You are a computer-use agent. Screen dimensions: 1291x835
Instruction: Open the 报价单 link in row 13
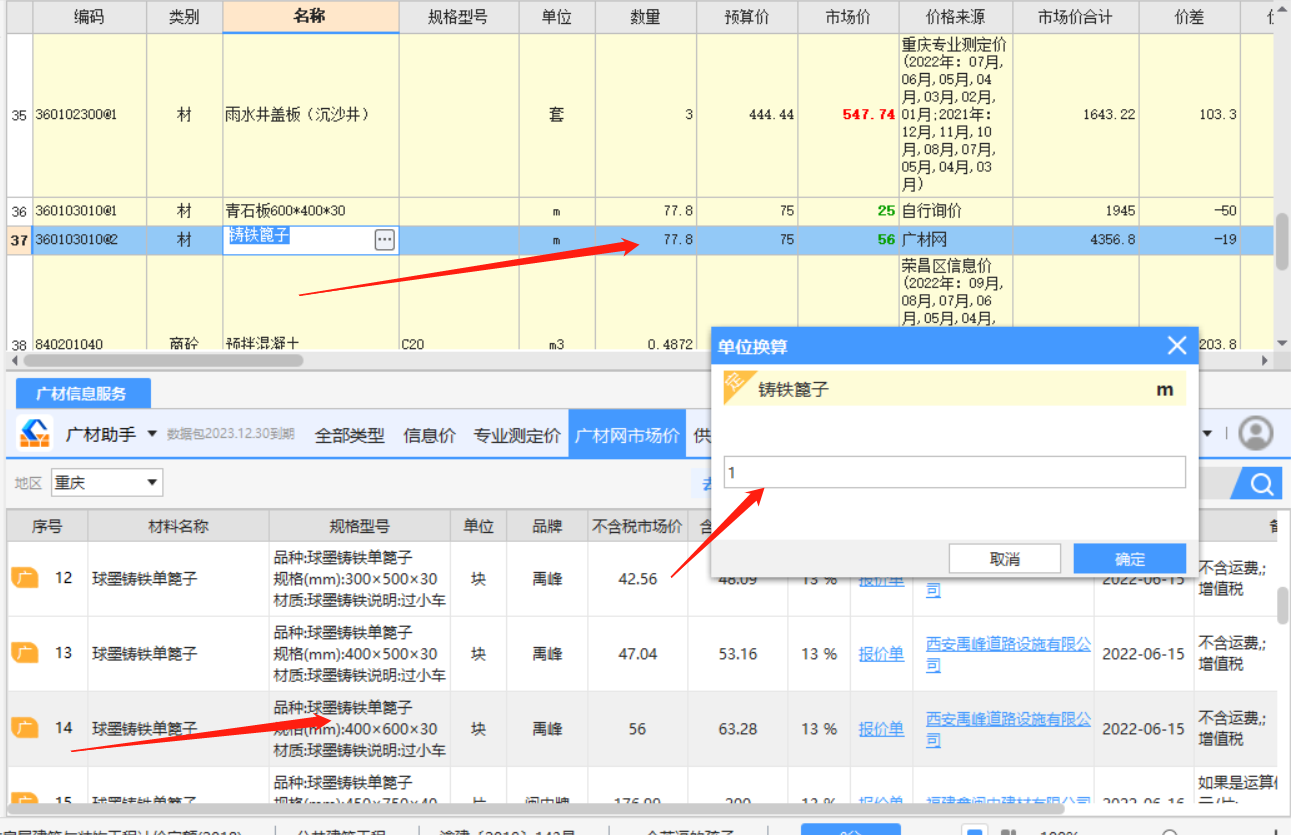click(x=881, y=654)
